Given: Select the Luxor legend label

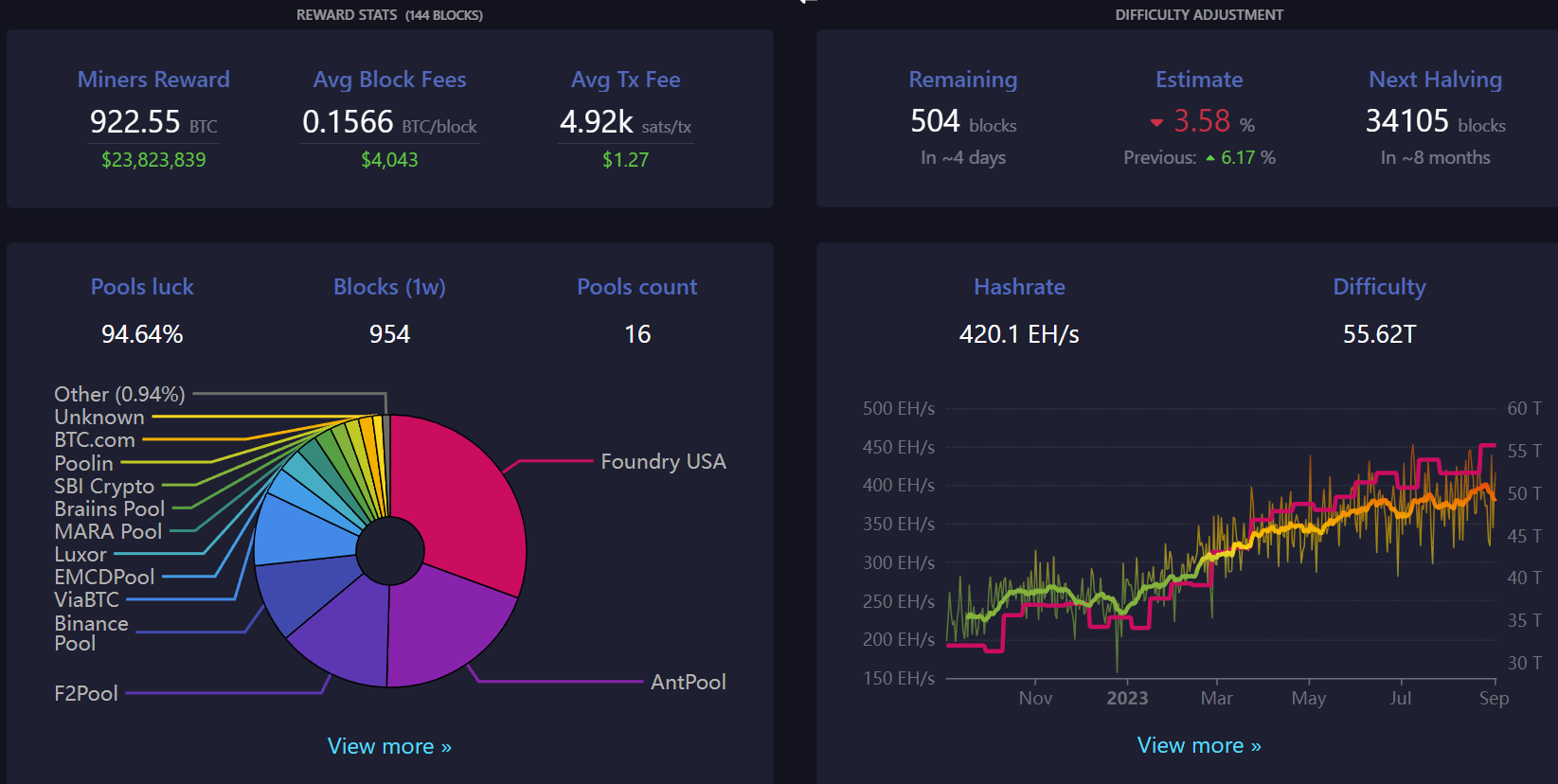Looking at the screenshot, I should pos(81,554).
